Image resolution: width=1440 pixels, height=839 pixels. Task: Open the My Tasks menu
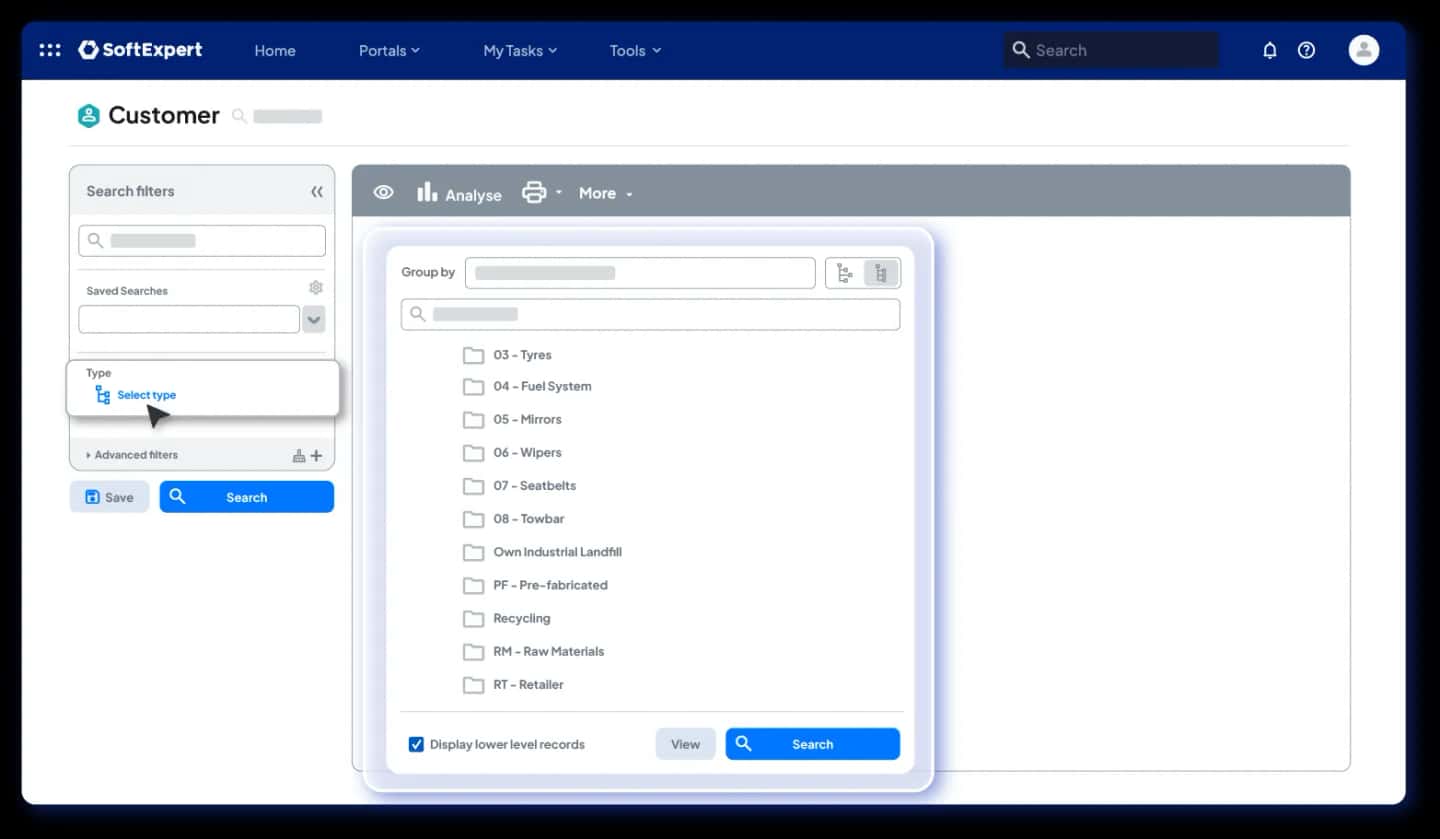click(520, 50)
